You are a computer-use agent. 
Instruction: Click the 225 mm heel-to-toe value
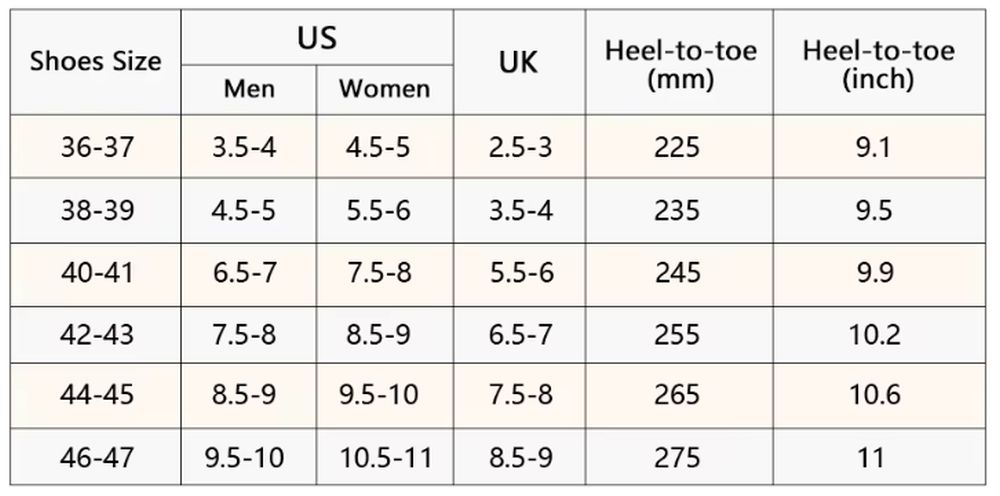[x=679, y=147]
